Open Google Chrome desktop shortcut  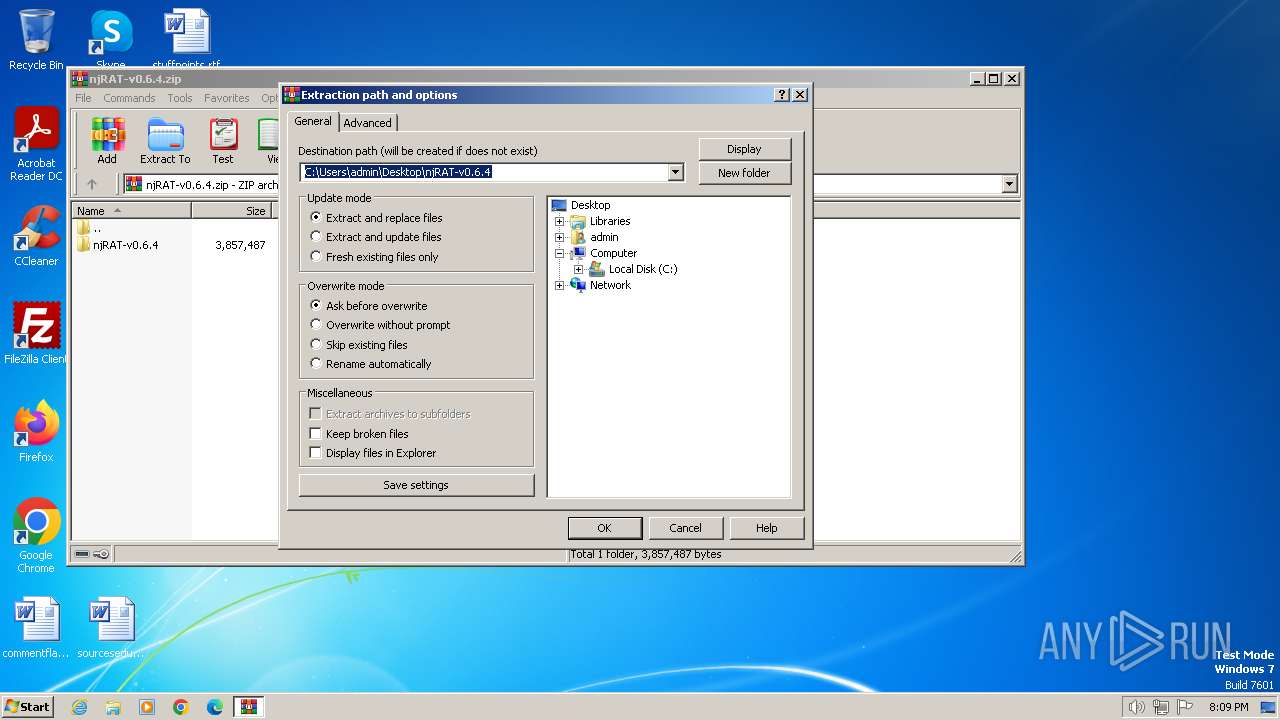tap(36, 536)
